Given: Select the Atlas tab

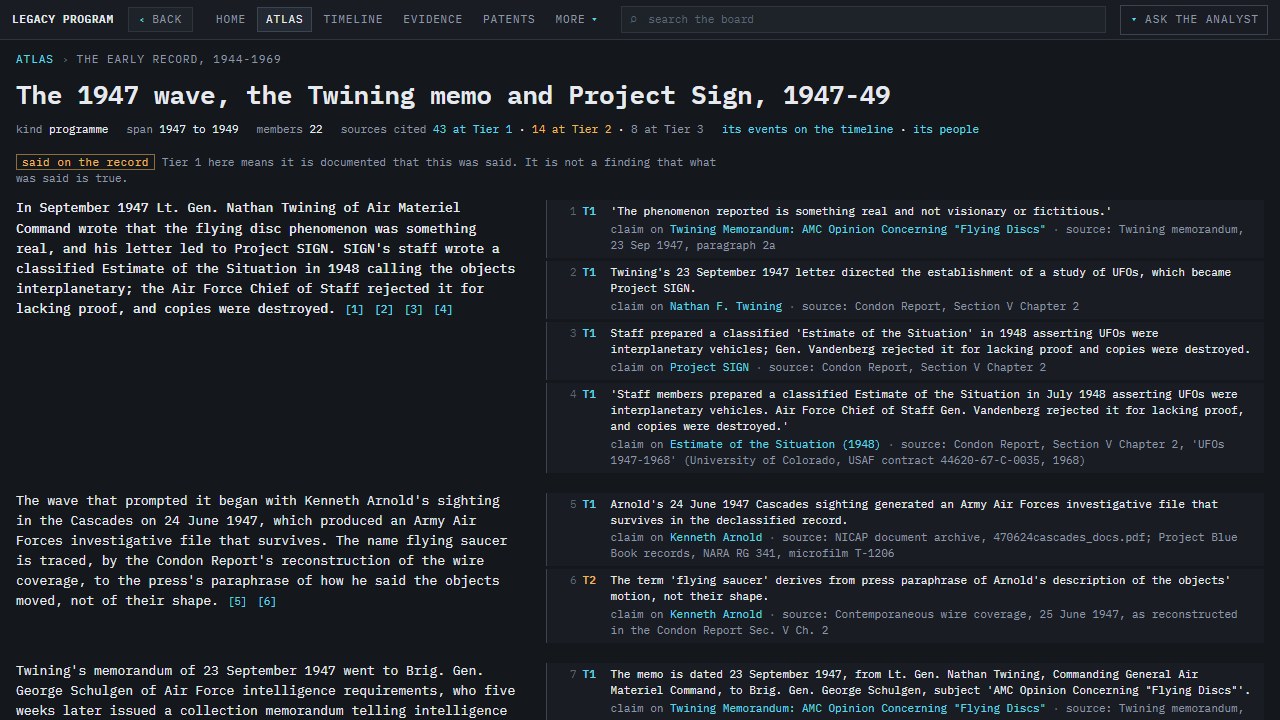Looking at the screenshot, I should [x=284, y=19].
